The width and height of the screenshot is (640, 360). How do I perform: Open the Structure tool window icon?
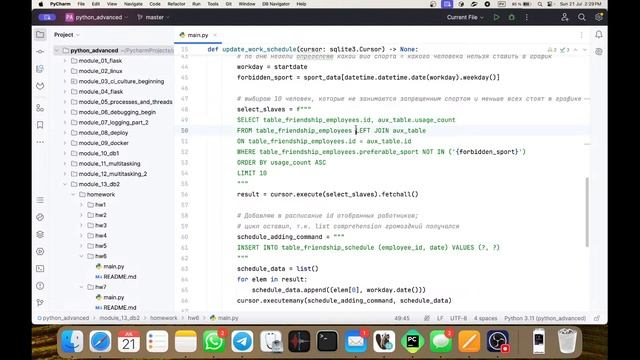[x=40, y=108]
